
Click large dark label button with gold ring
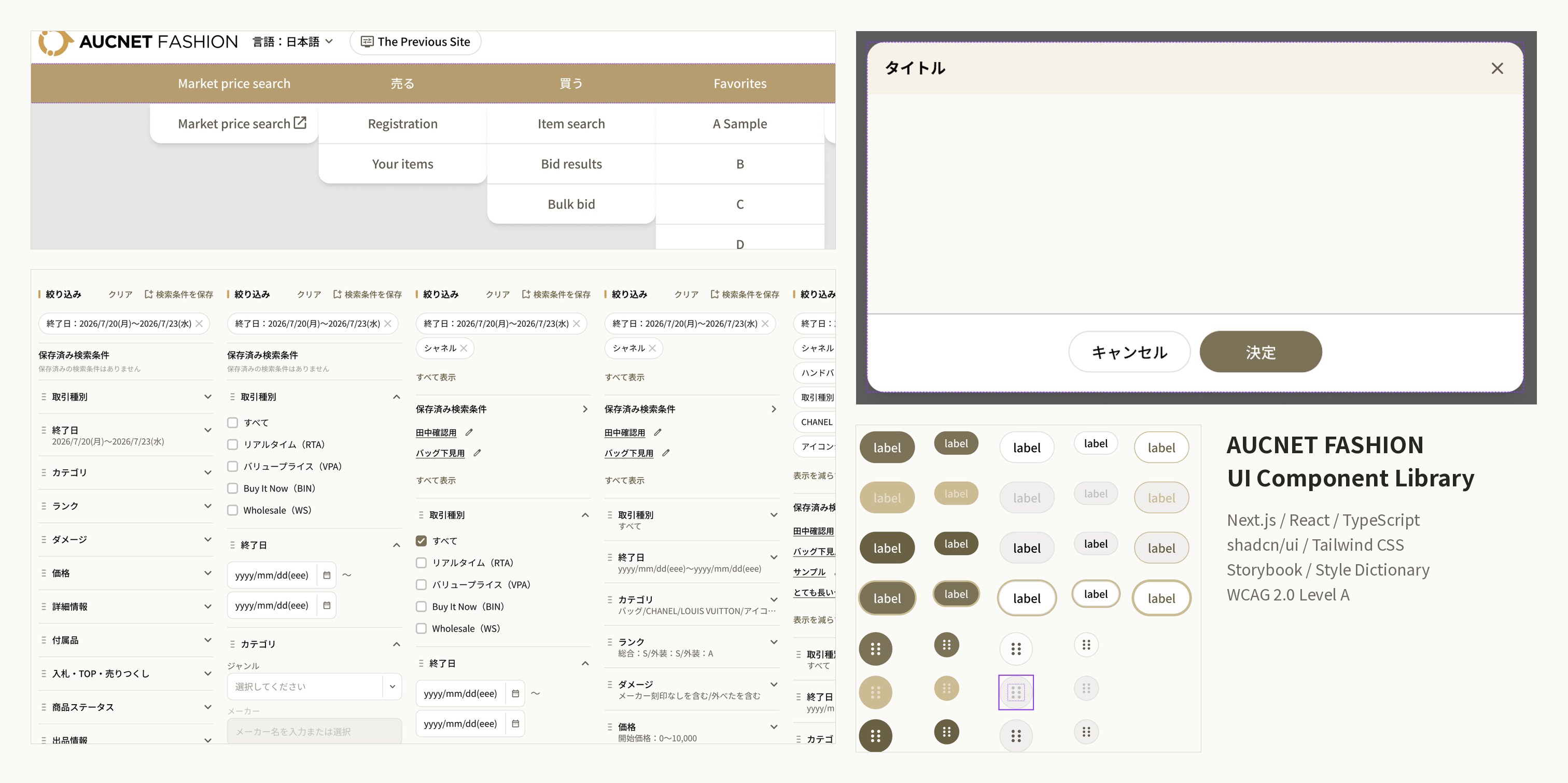[x=887, y=598]
